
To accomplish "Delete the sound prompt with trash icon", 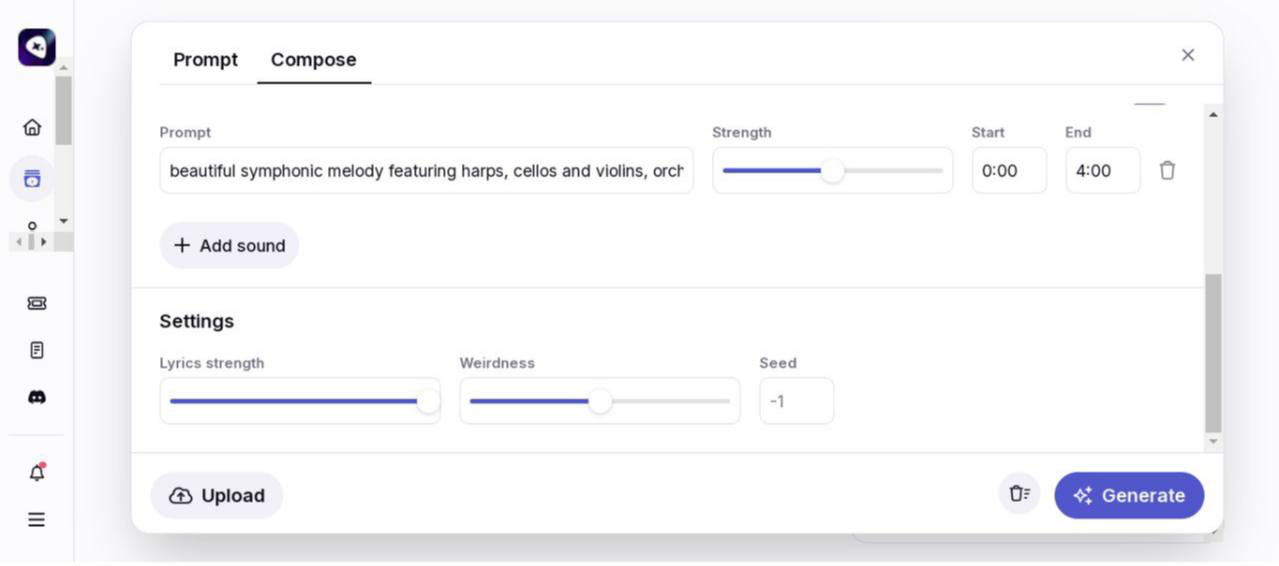I will click(1167, 171).
